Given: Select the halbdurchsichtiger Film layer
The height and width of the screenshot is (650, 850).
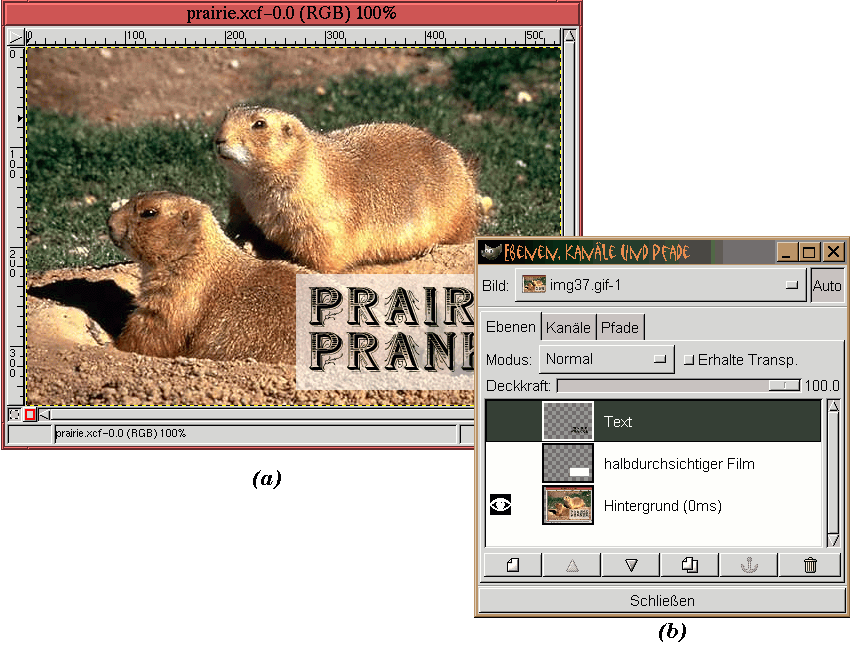Looking at the screenshot, I should [x=678, y=464].
